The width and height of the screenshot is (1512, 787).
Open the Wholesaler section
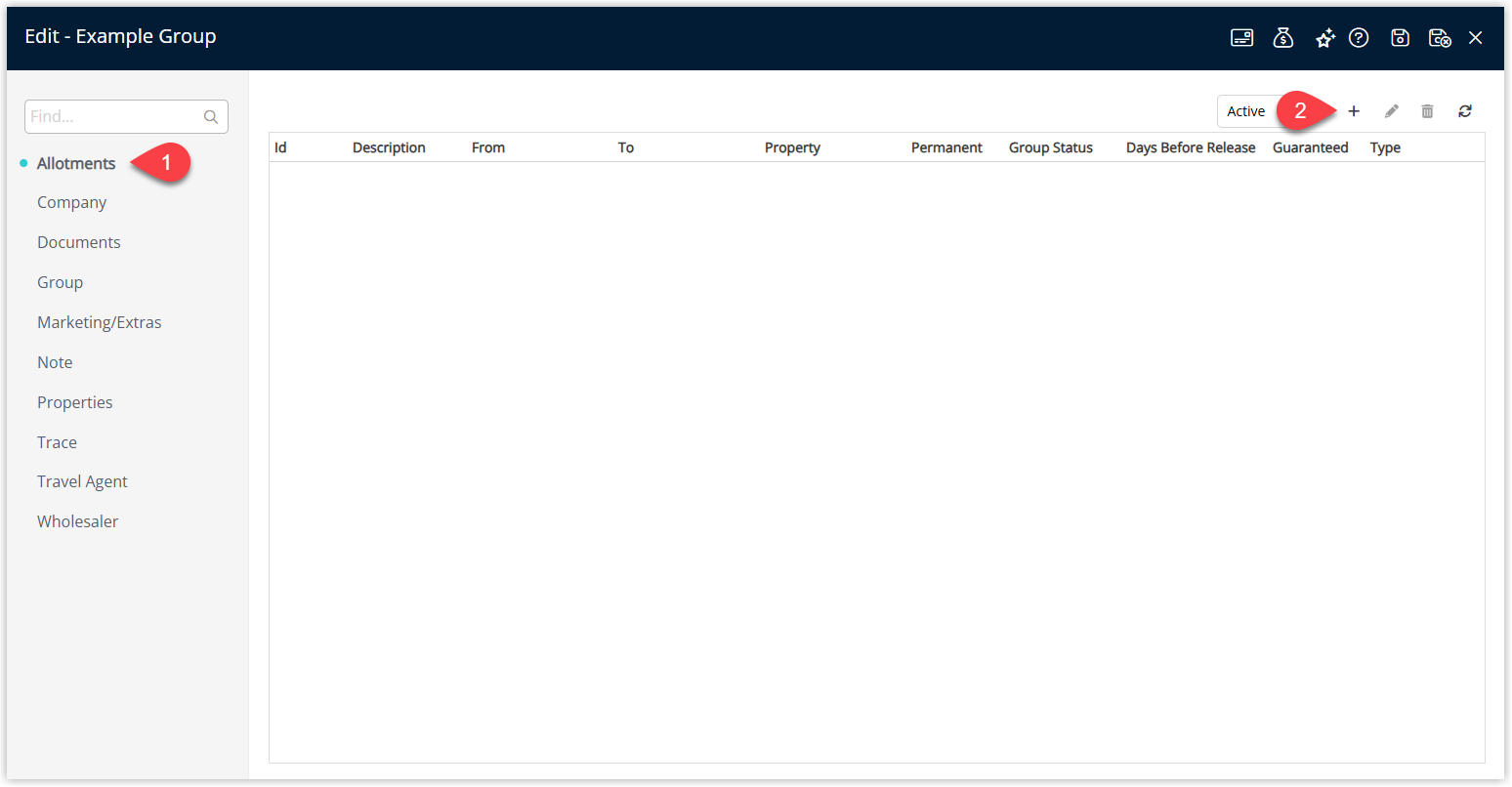click(x=77, y=521)
